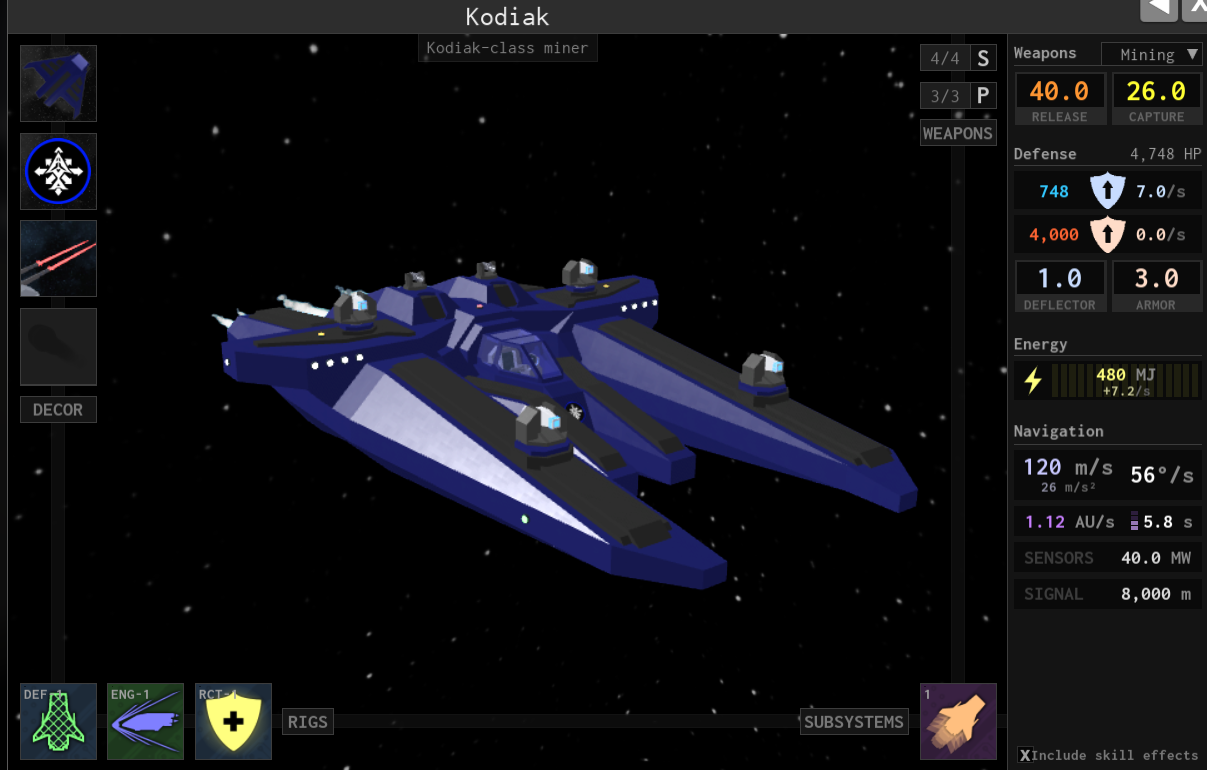Open the RCT-1 yellow shield rig slot
1207x770 pixels.
pyautogui.click(x=233, y=721)
